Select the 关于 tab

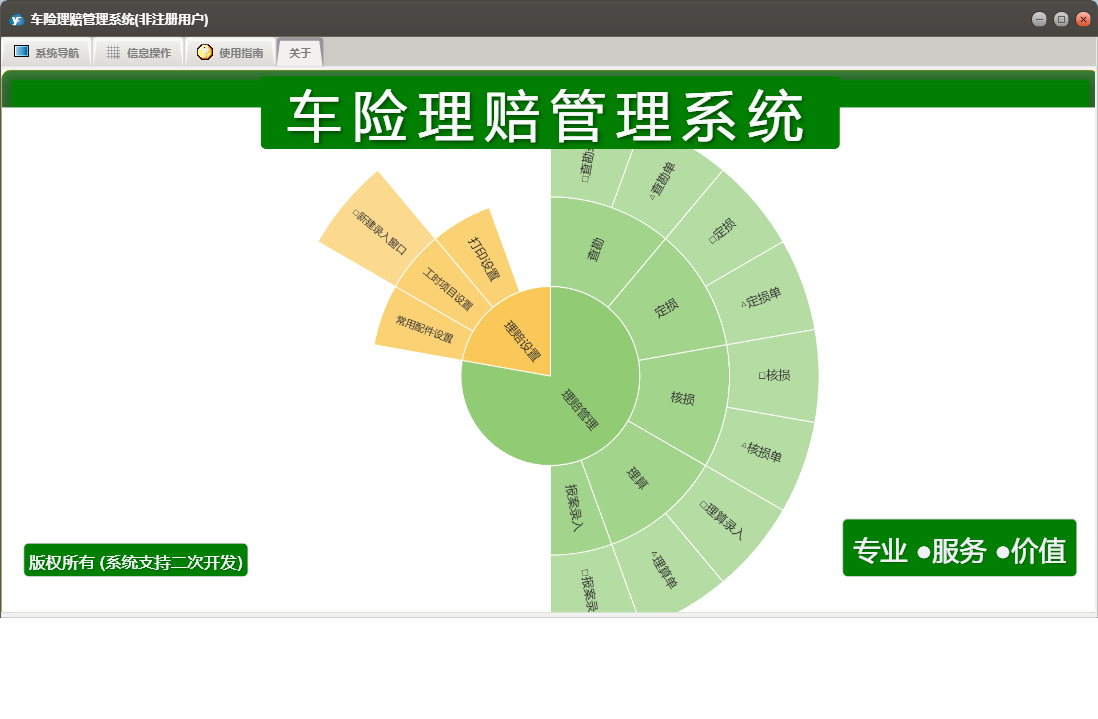(300, 53)
